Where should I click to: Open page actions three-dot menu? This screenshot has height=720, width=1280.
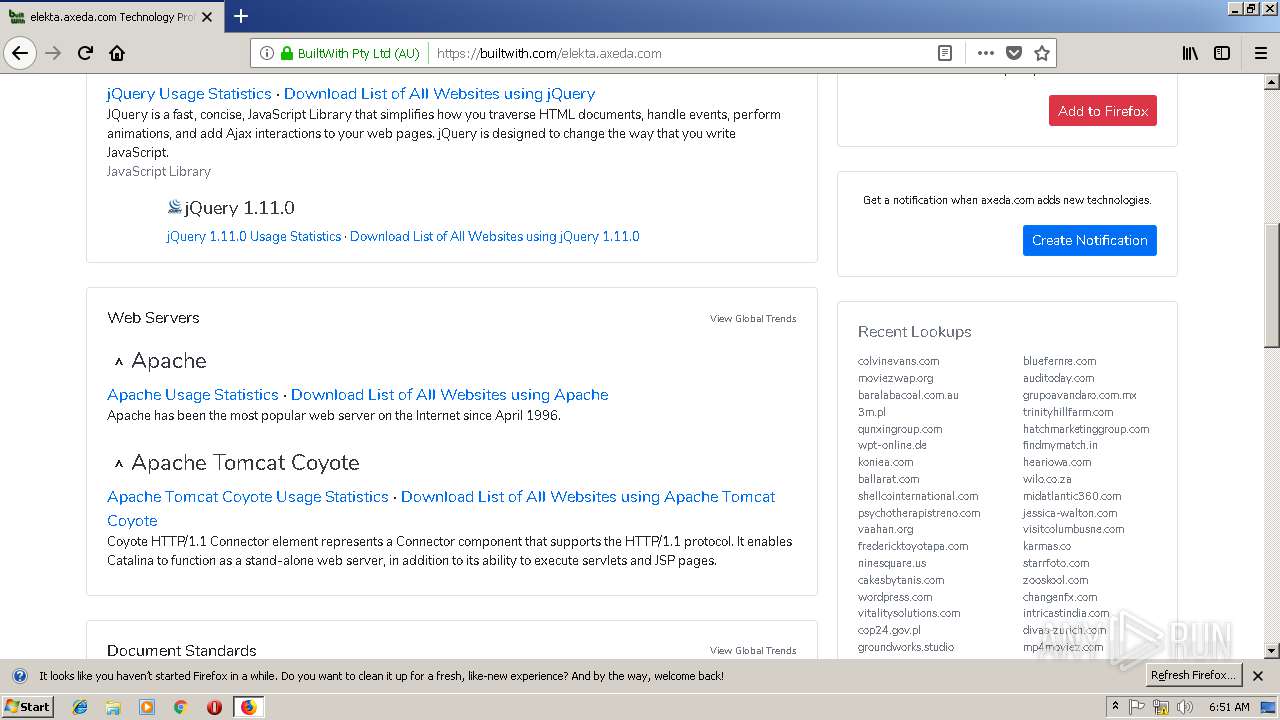pyautogui.click(x=986, y=53)
